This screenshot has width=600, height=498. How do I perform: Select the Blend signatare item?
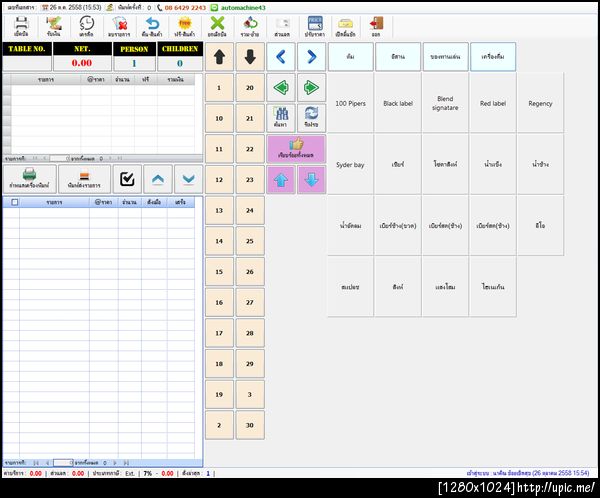445,103
